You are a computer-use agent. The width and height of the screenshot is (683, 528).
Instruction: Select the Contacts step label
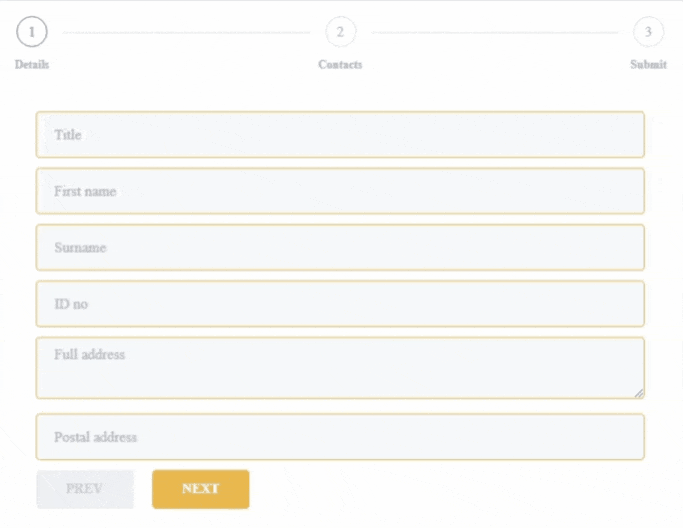pyautogui.click(x=340, y=65)
